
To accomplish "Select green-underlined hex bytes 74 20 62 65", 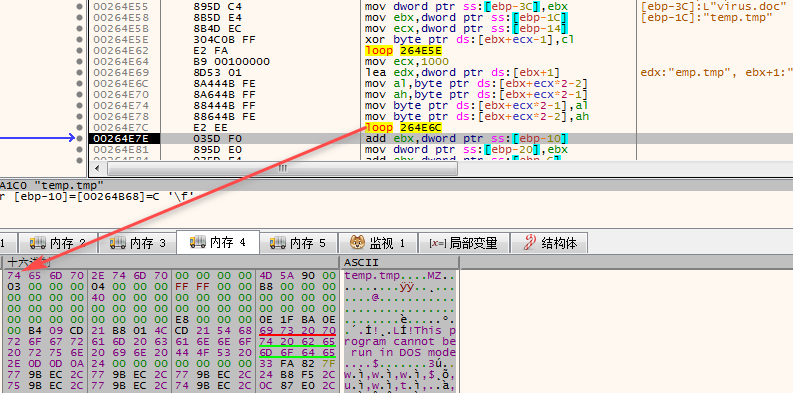I will (297, 341).
